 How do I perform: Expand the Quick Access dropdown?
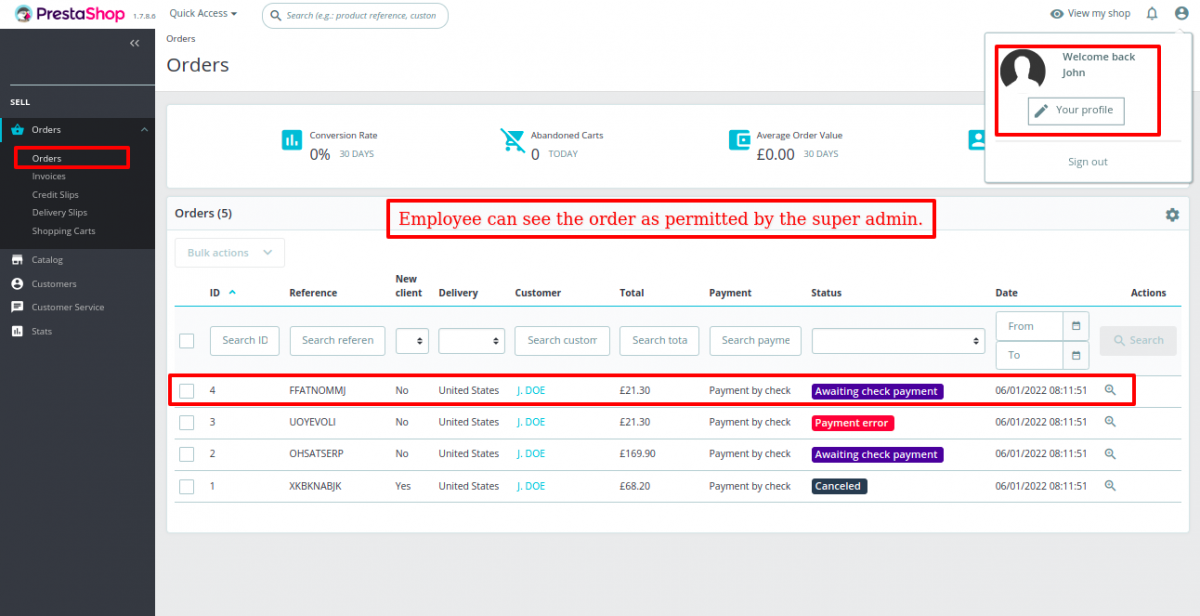202,13
